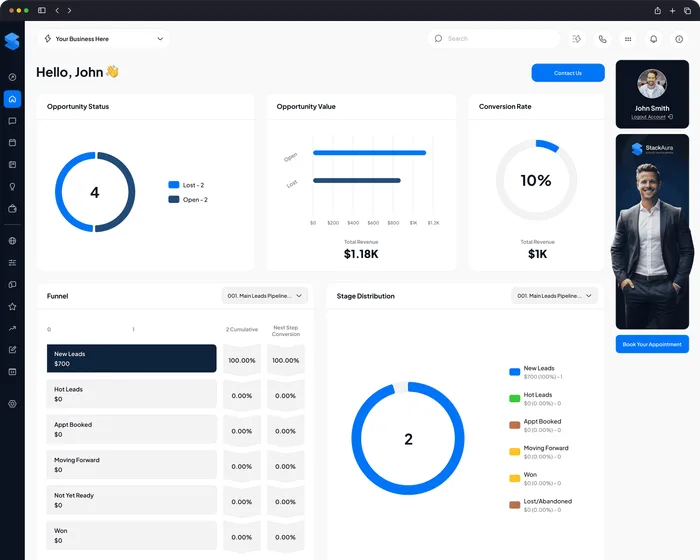Click the Lost - 2 legend swatch
Image resolution: width=700 pixels, height=560 pixels.
(174, 185)
